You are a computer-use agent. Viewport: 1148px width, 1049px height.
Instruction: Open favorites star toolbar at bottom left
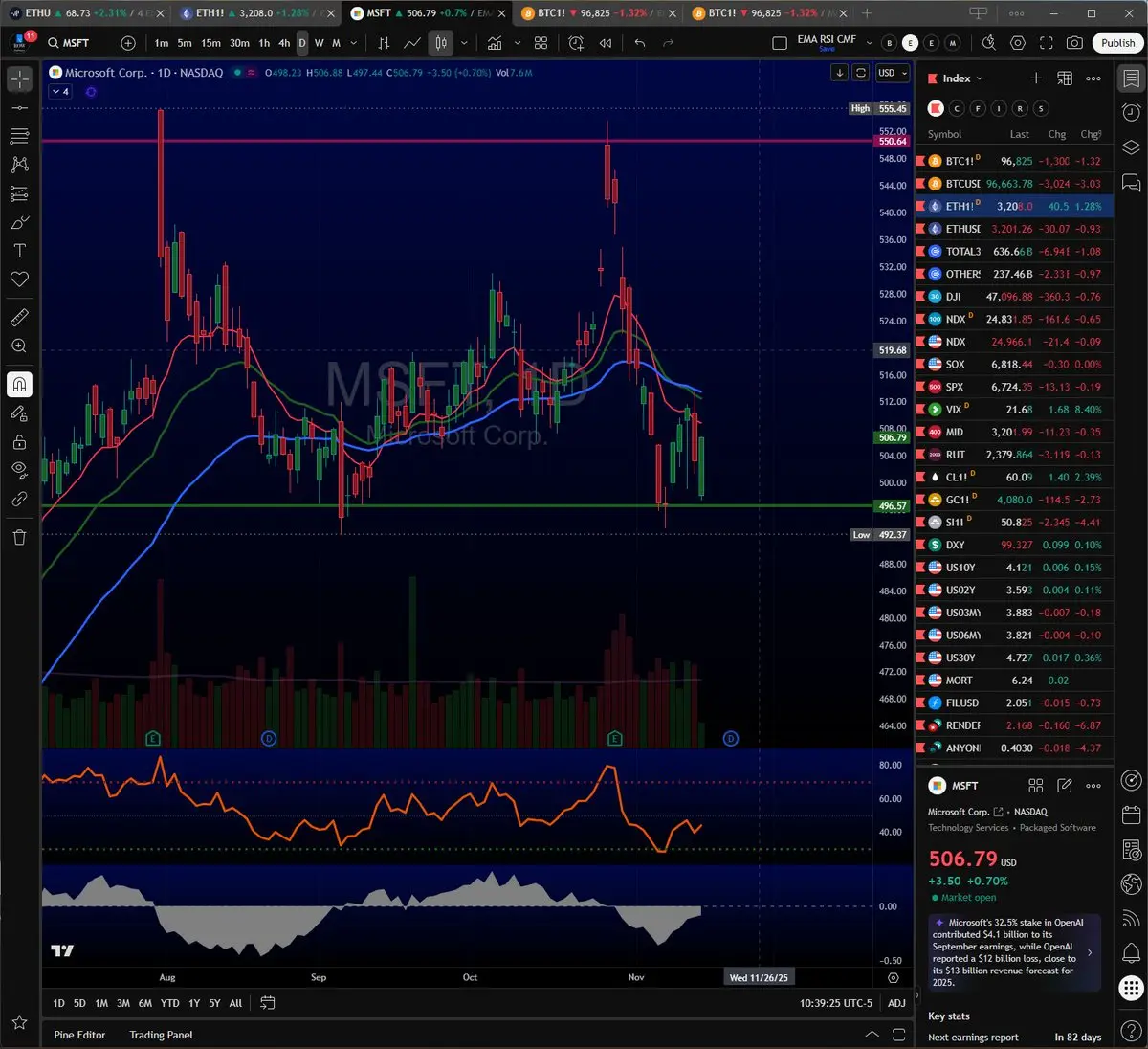tap(19, 1022)
